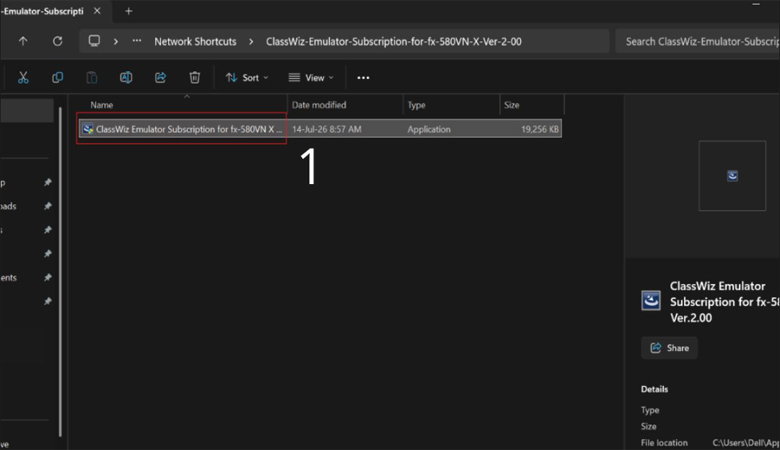Click the Share icon in toolbar
This screenshot has height=450, width=780.
[x=160, y=78]
